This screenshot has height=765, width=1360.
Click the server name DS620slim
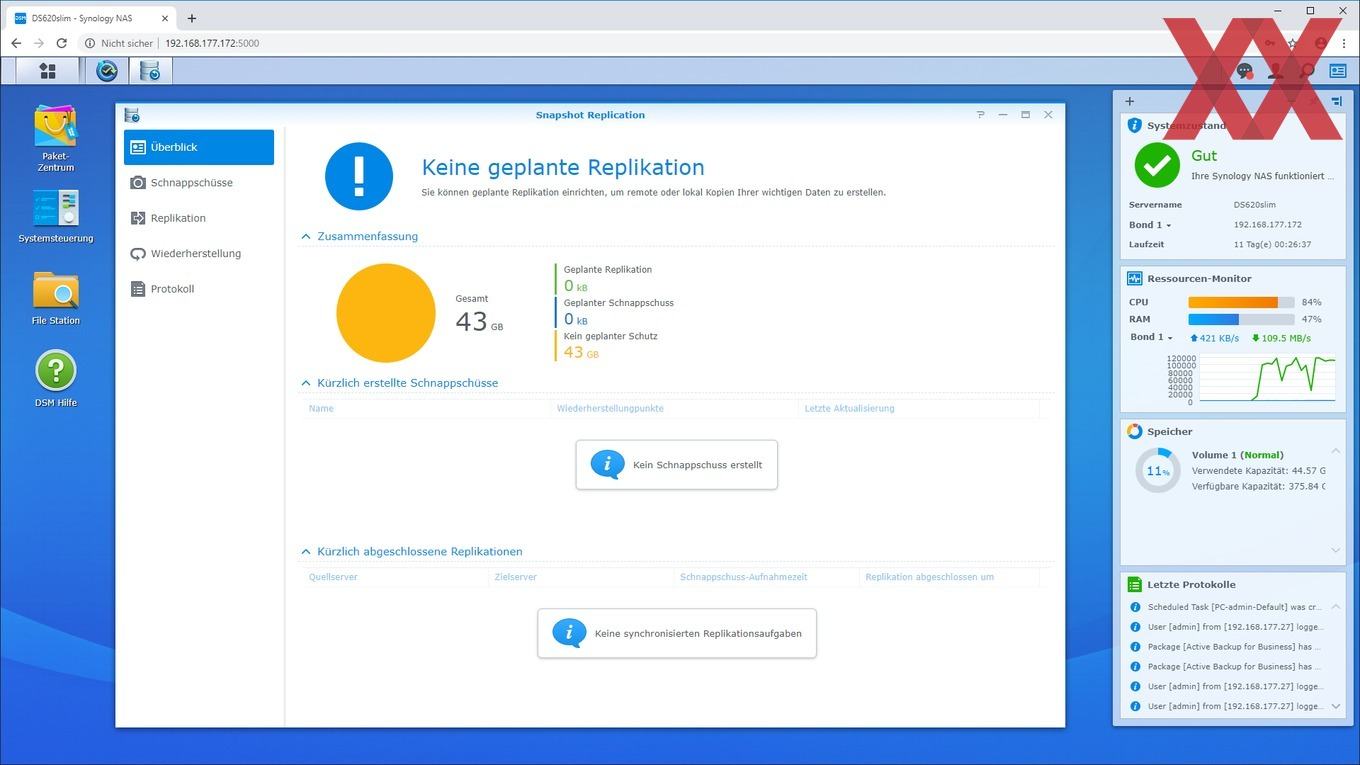(1254, 205)
